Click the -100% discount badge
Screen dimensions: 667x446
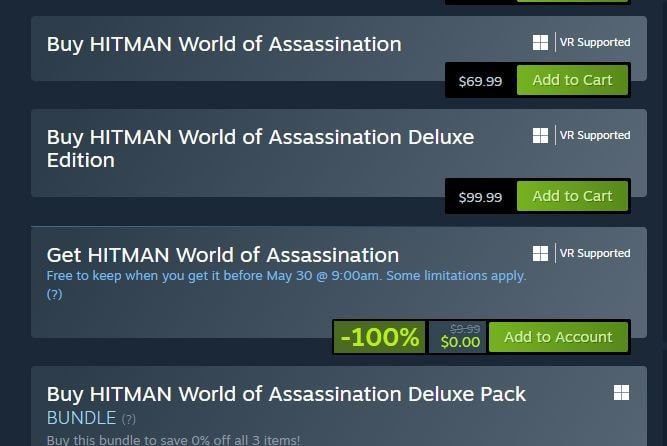380,338
